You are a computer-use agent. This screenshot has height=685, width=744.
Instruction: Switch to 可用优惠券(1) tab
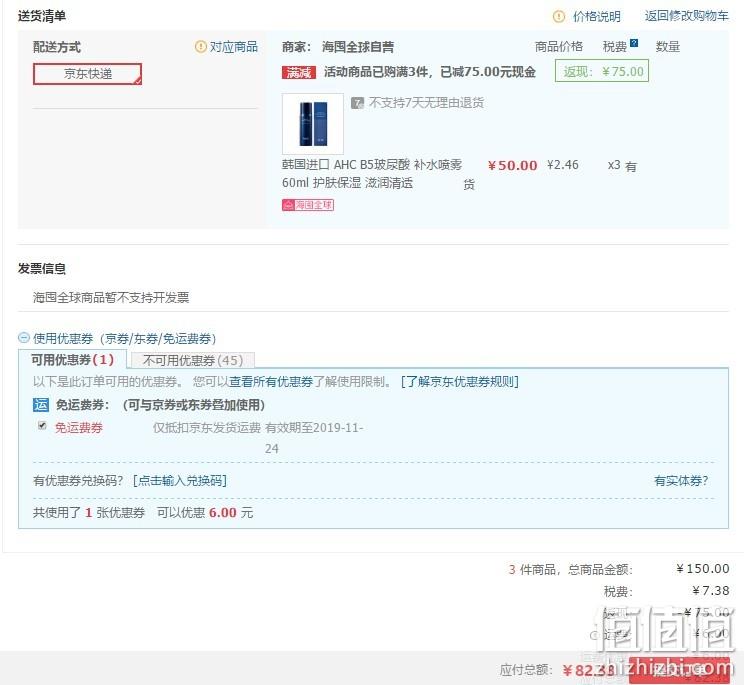(73, 360)
